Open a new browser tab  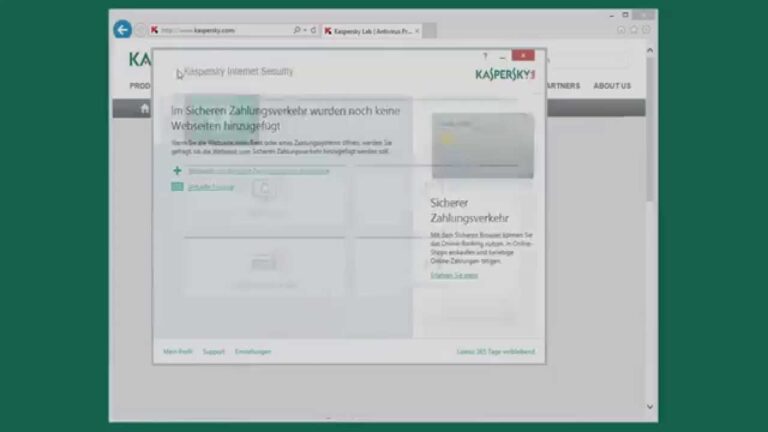[430, 30]
